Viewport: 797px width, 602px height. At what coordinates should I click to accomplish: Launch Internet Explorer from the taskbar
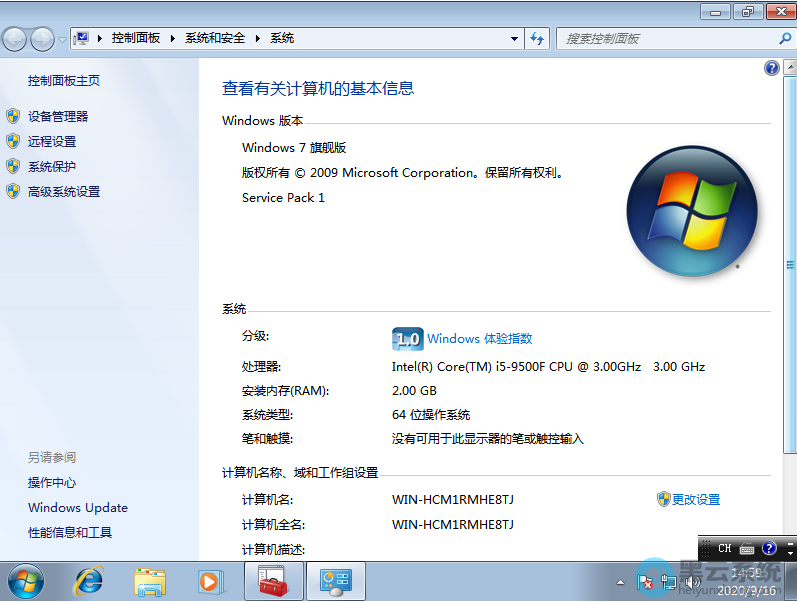click(90, 580)
